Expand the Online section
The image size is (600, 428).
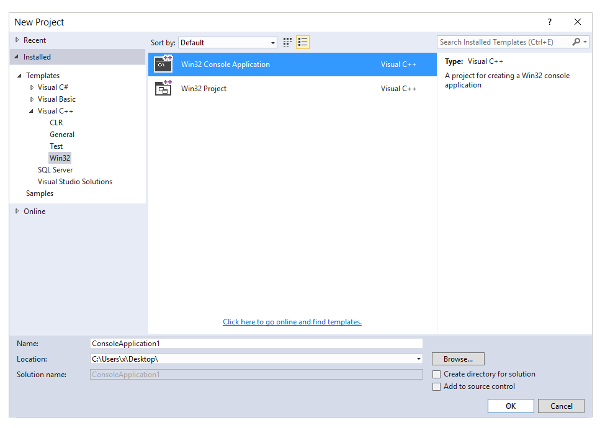(x=17, y=211)
